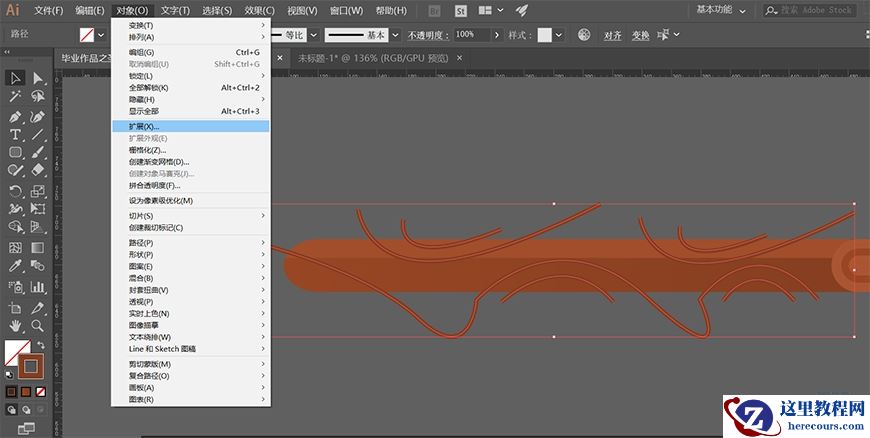Select the Hand tool
Screen dimensions: 870x438
[15, 325]
